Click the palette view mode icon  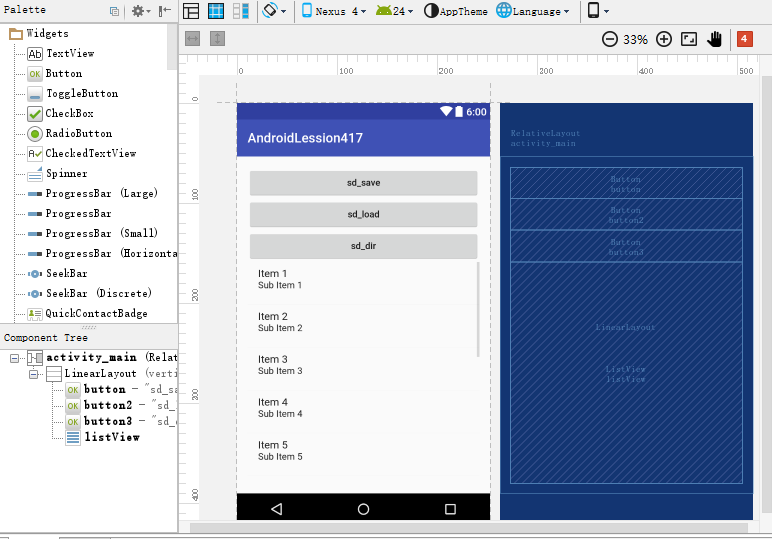pyautogui.click(x=114, y=11)
